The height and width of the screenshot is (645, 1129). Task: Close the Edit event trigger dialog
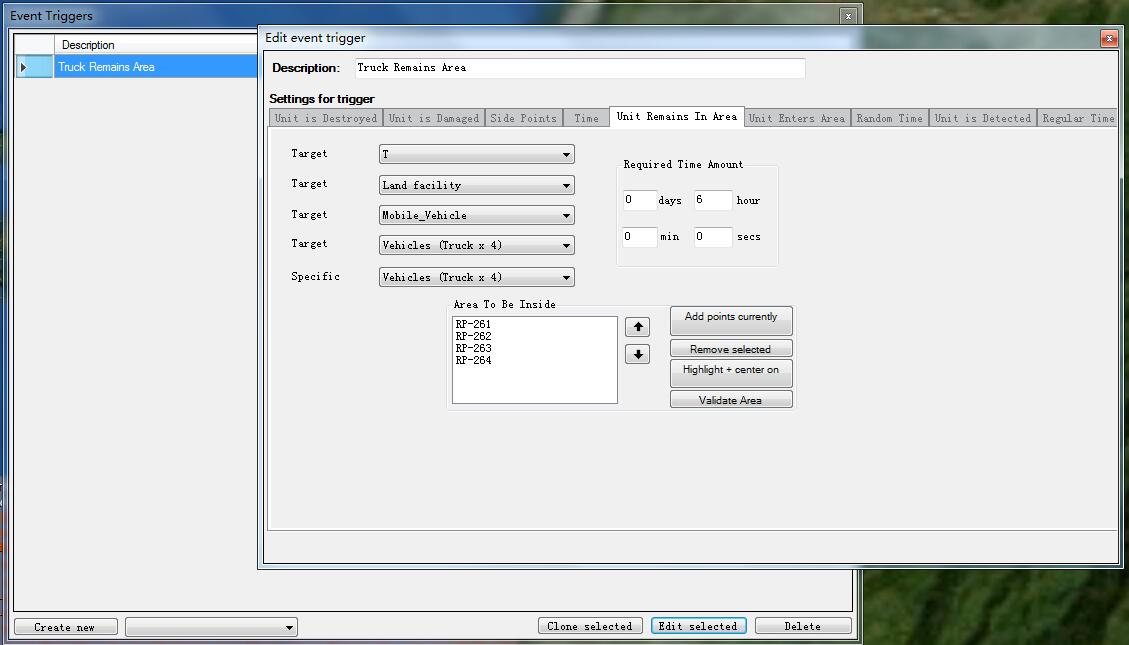tap(1109, 38)
